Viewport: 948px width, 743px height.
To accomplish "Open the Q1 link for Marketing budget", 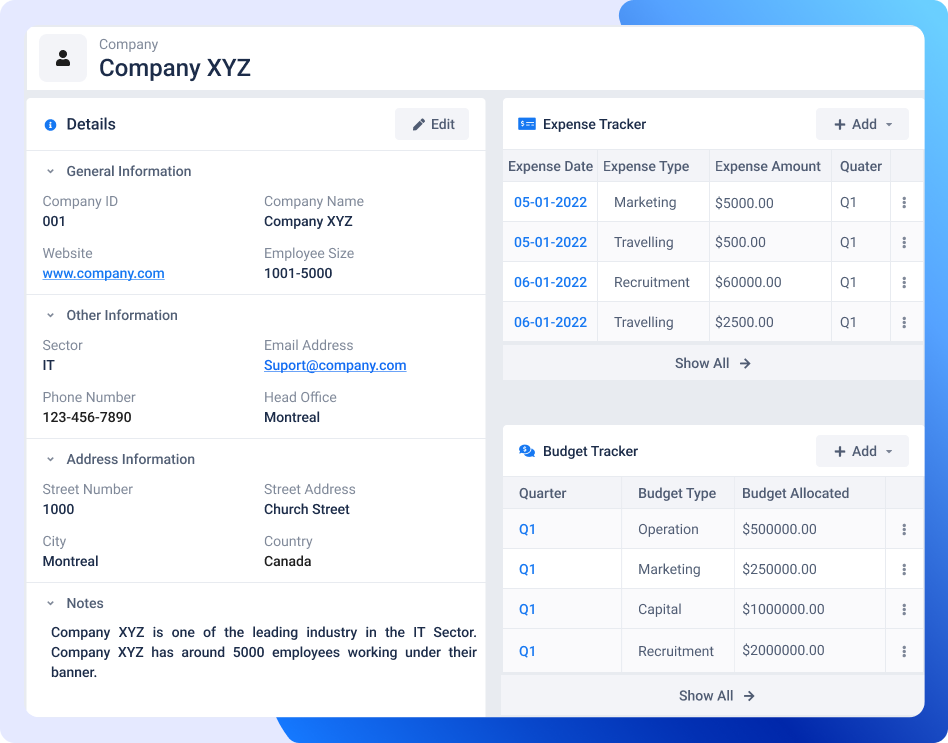I will (527, 569).
